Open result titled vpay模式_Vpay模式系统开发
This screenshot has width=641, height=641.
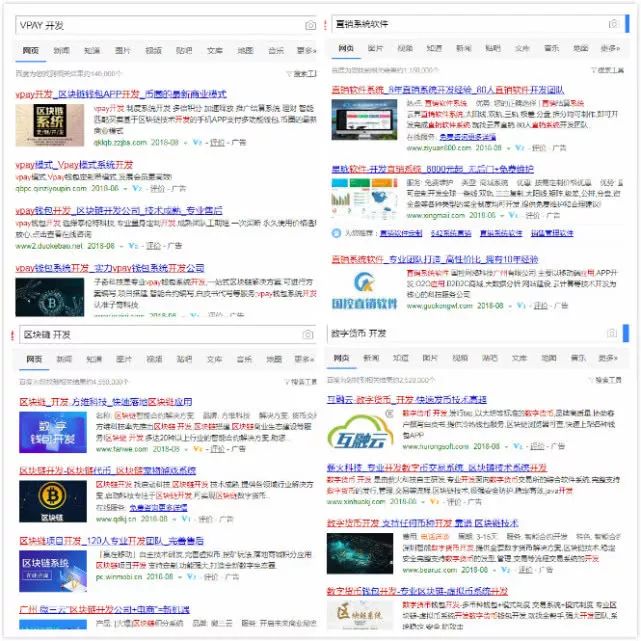tap(74, 165)
